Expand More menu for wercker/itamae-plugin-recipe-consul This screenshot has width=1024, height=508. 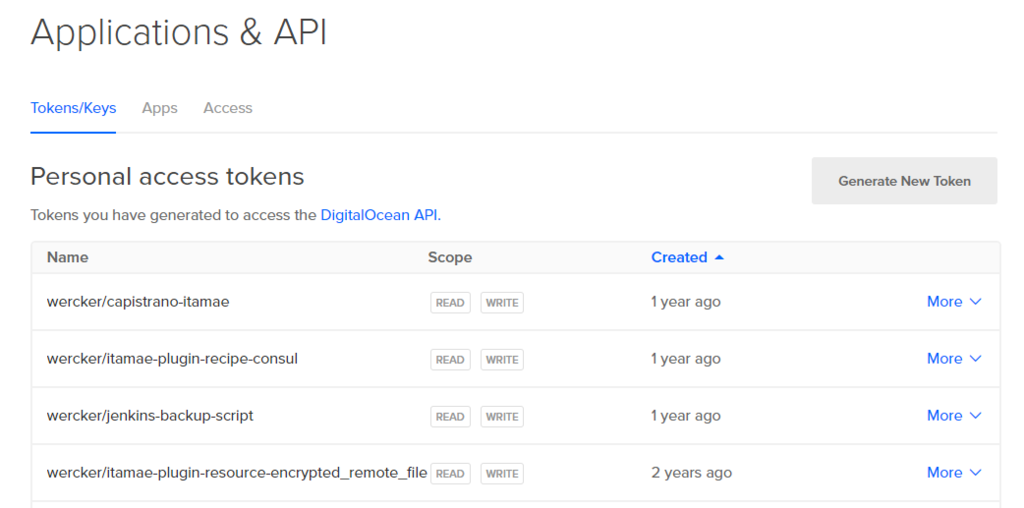coord(954,359)
